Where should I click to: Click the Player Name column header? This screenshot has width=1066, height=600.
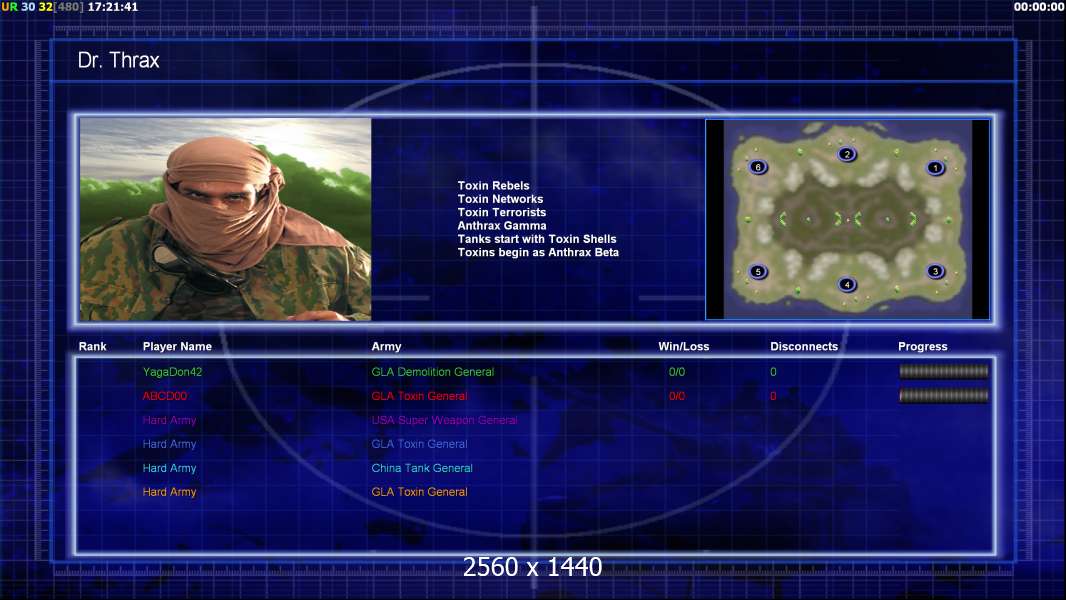[x=177, y=347]
